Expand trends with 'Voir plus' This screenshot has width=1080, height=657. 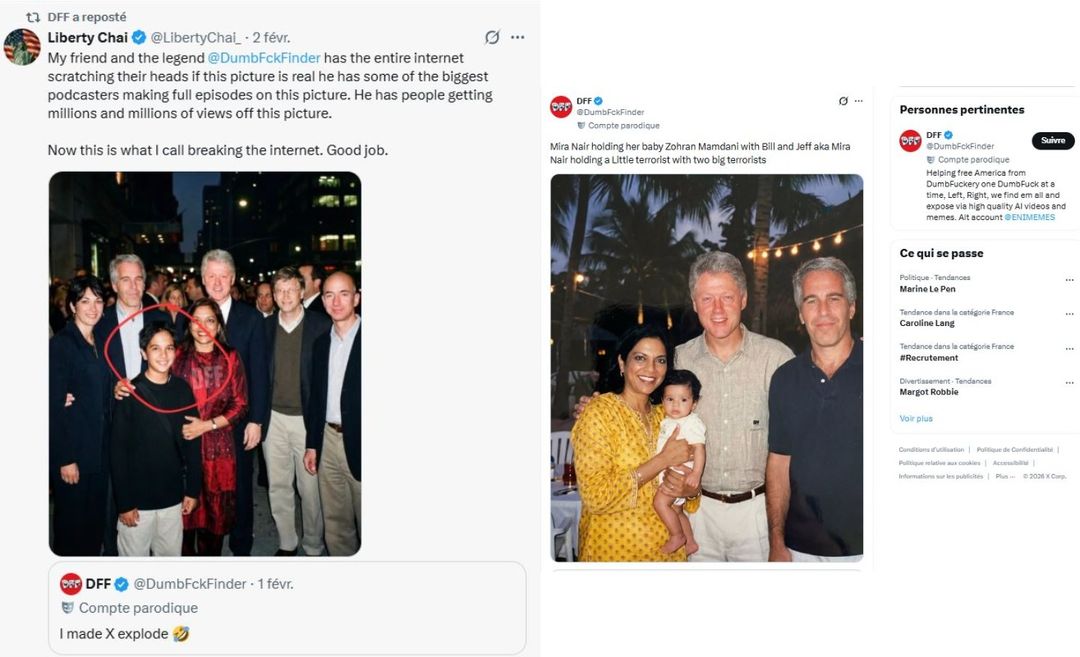[x=915, y=418]
